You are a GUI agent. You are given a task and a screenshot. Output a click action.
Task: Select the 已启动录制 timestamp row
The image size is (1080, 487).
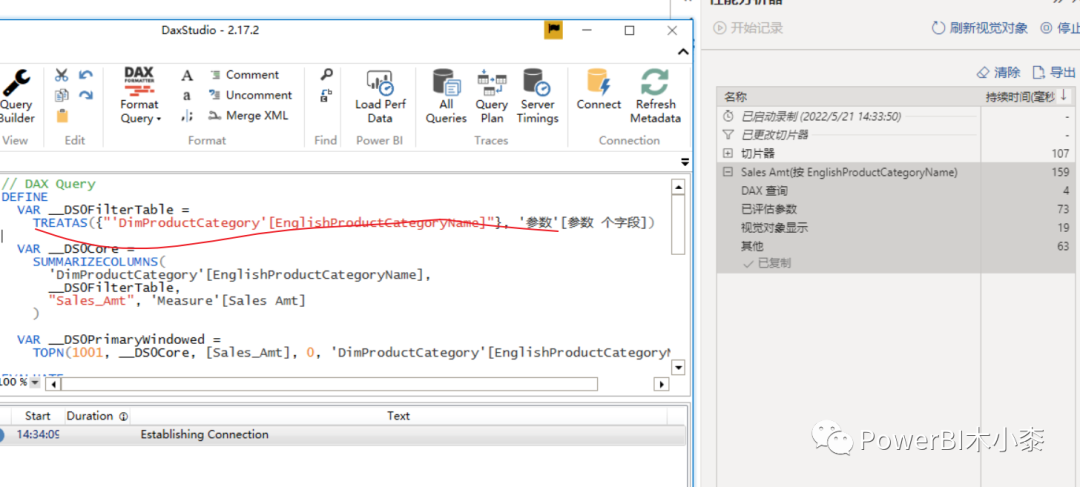[895, 116]
